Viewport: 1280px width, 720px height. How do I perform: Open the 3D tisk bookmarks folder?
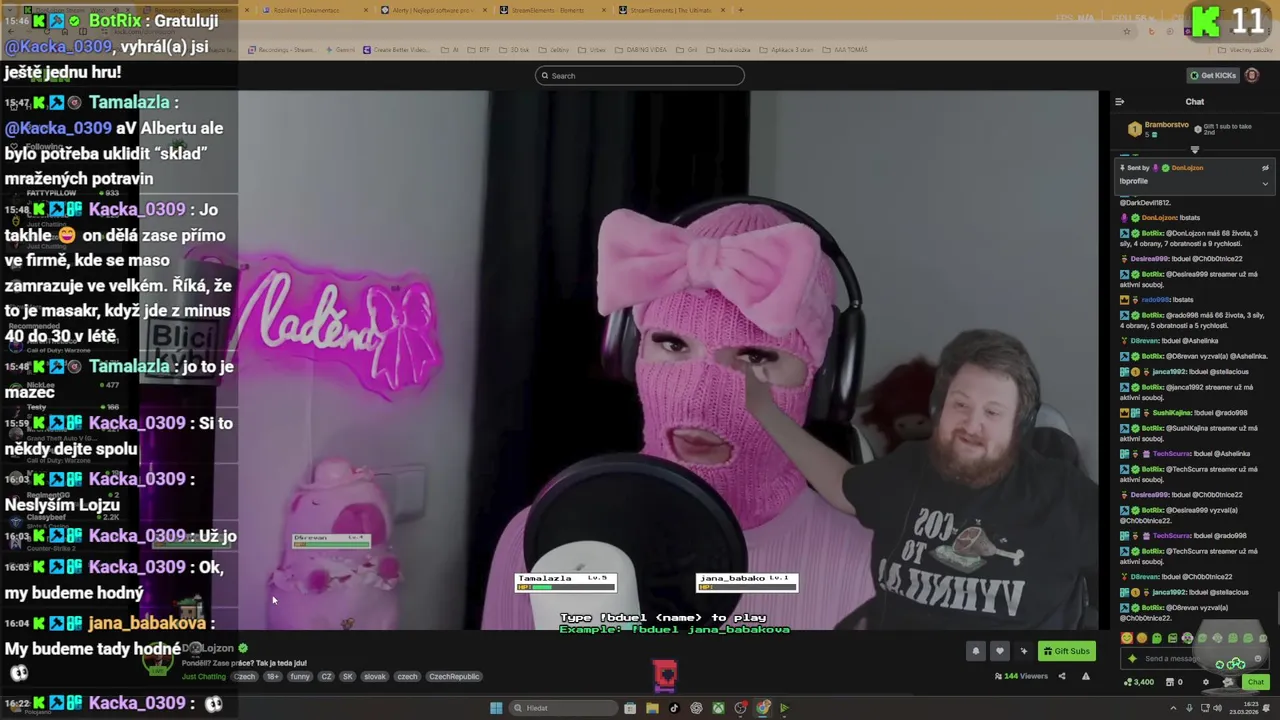(516, 50)
